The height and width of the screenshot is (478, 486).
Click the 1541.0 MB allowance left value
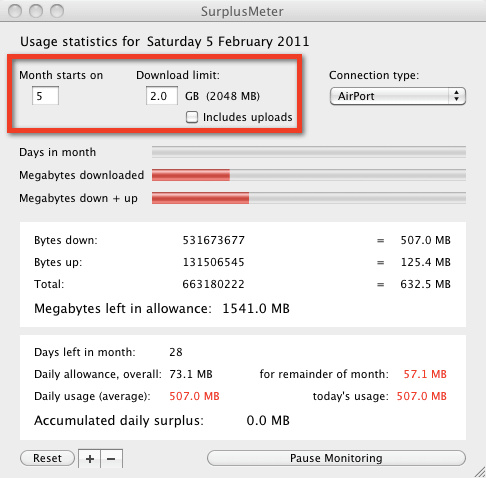256,308
